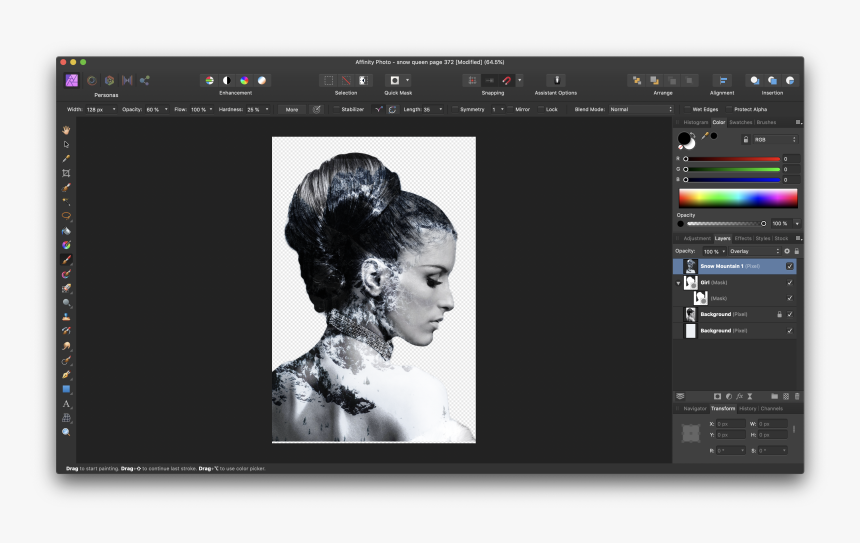The image size is (860, 543).
Task: Collapse the Girl layer group
Action: [x=678, y=283]
